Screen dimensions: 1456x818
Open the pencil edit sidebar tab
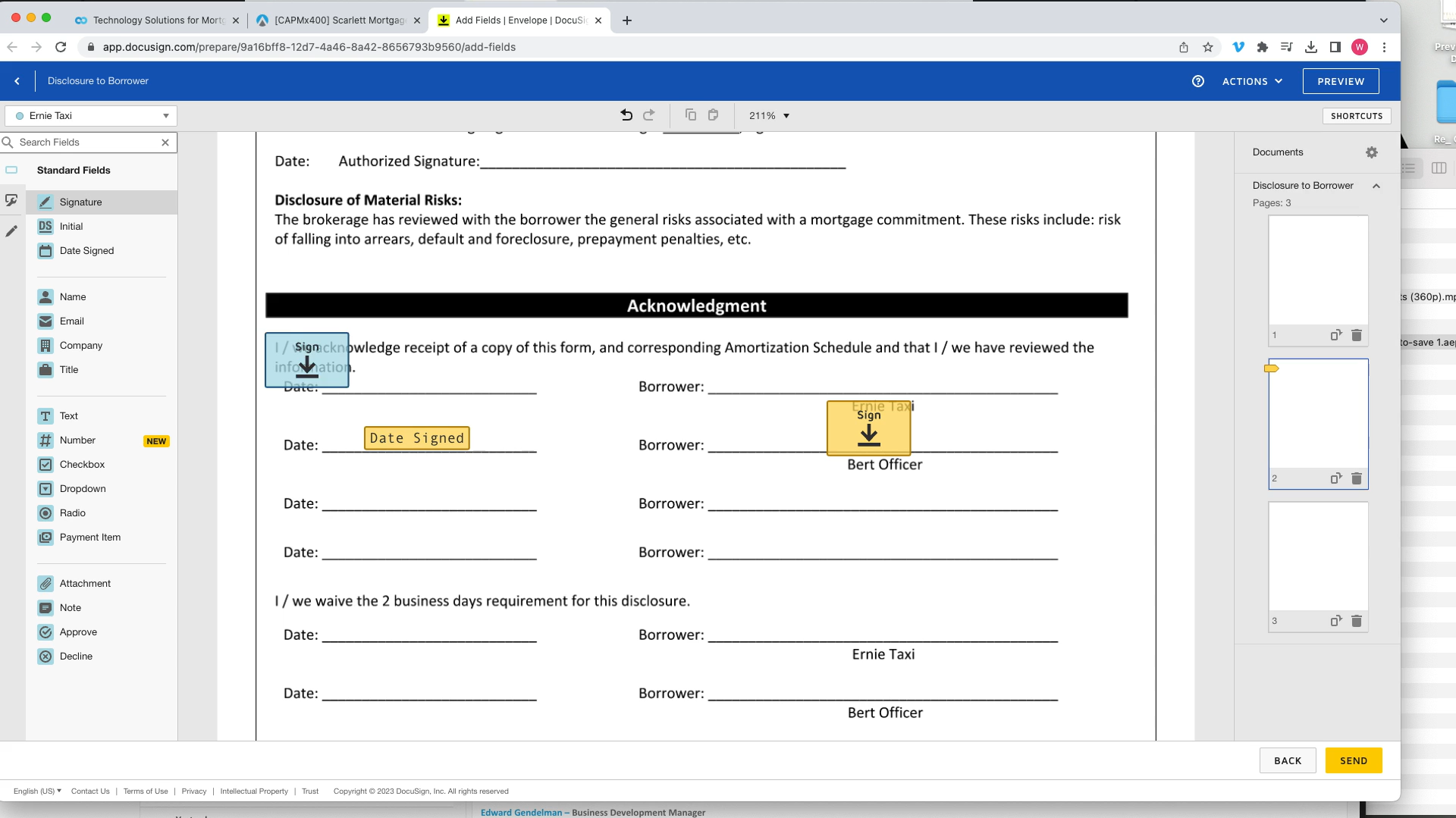point(11,231)
